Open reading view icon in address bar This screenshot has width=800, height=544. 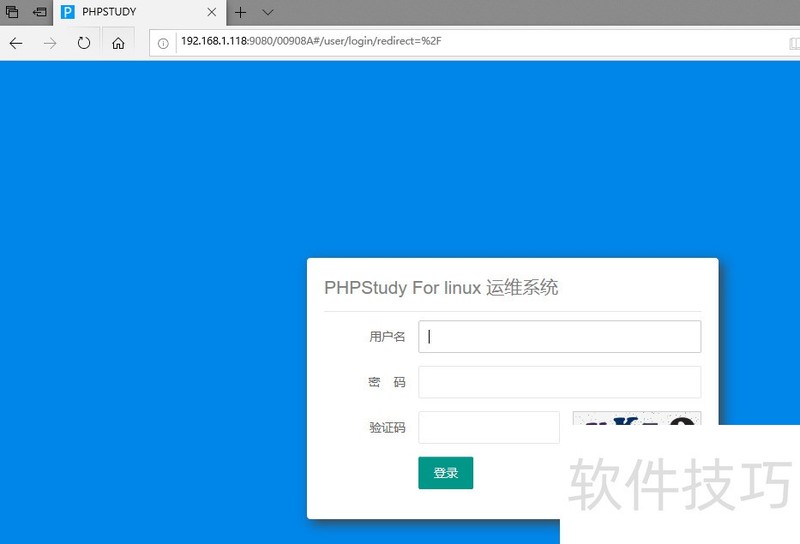(x=794, y=43)
